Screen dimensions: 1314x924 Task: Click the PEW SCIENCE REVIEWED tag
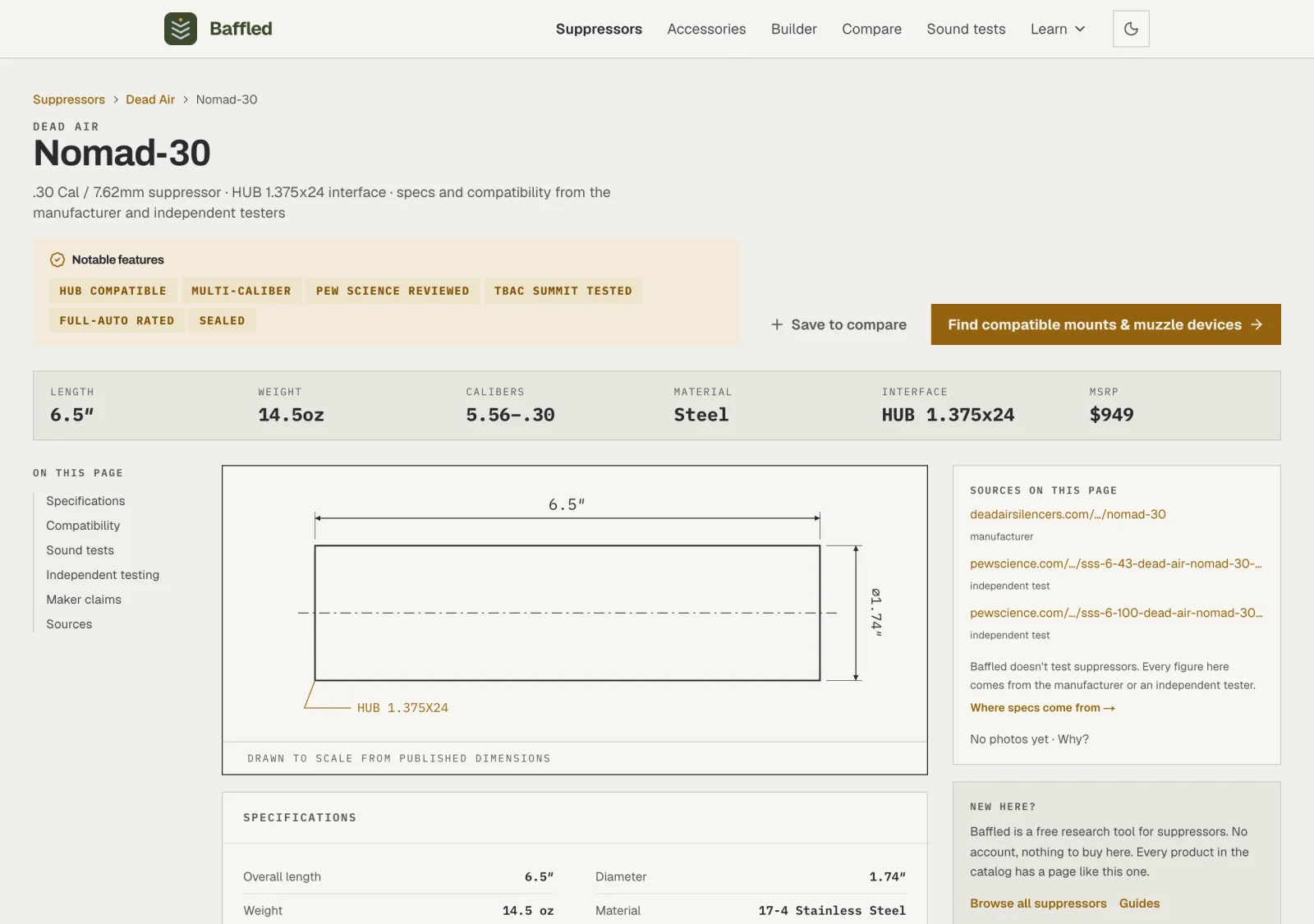pos(393,291)
